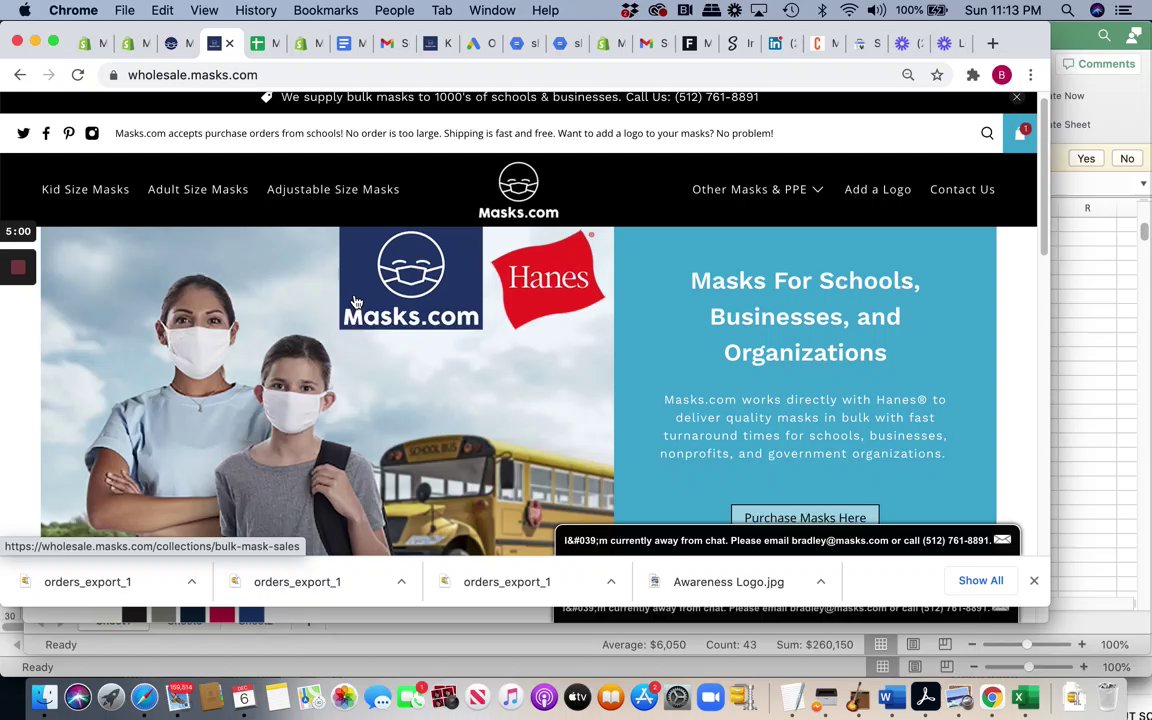Switch to the Google Ads tab
Image resolution: width=1152 pixels, height=720 pixels.
(480, 43)
